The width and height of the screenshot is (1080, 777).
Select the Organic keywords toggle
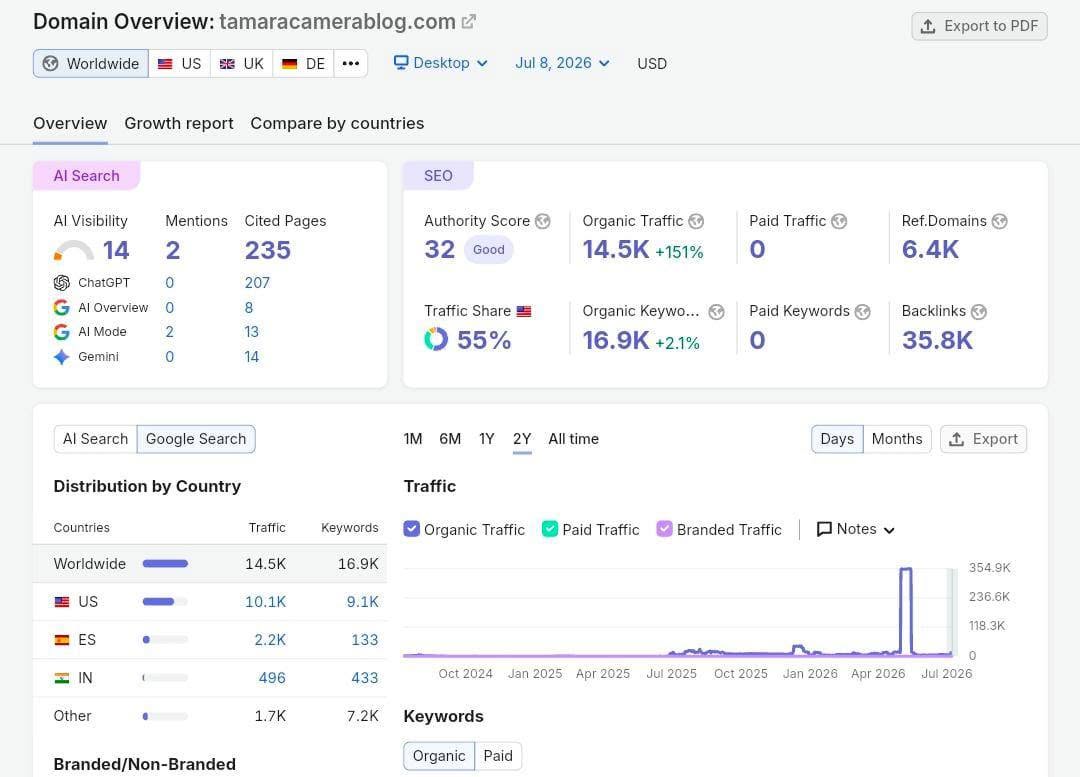439,756
